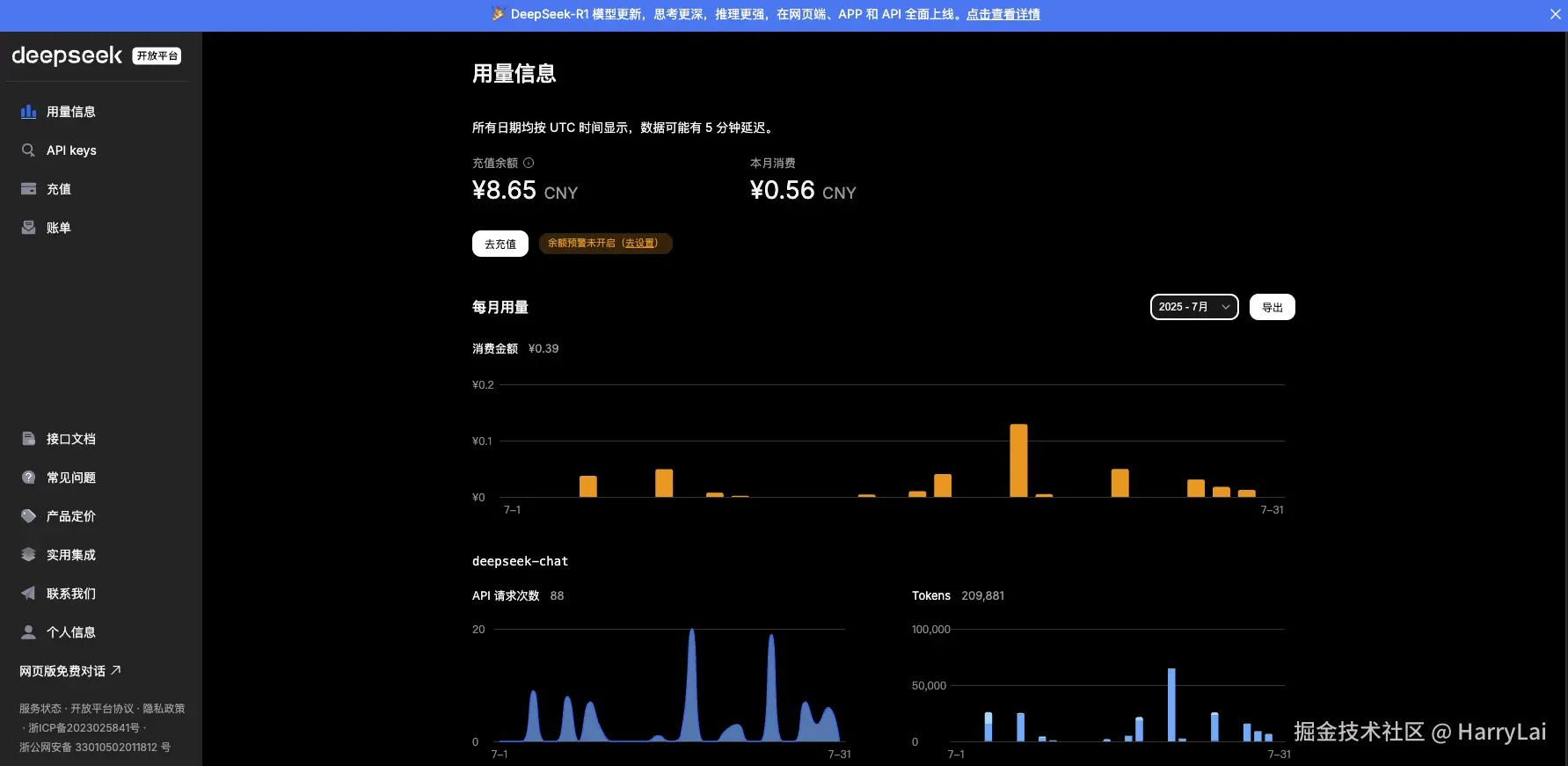Click the 去充值 button
The image size is (1568, 766).
(x=500, y=244)
